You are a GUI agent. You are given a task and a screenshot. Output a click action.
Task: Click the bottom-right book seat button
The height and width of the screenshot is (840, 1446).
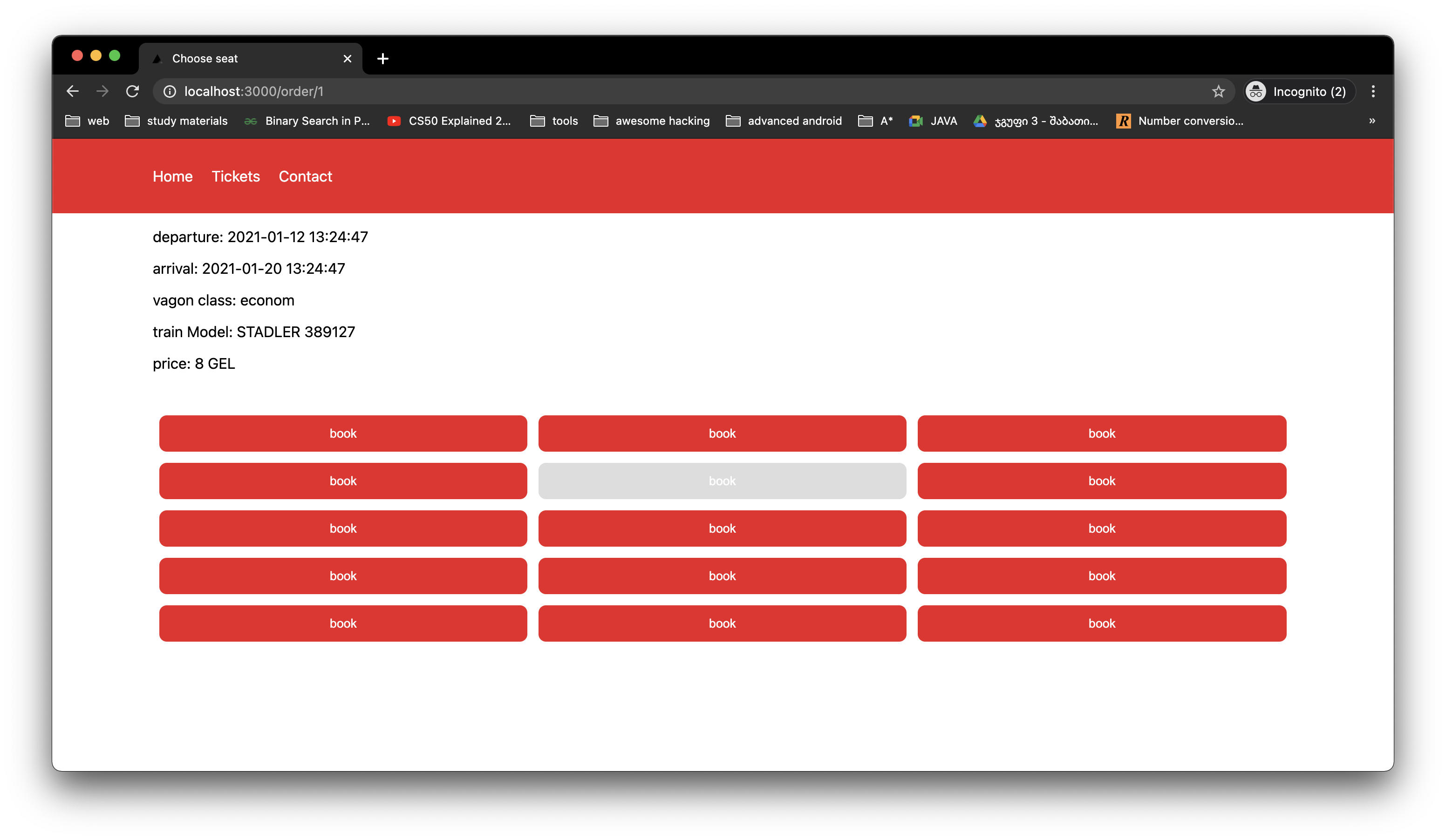pos(1101,623)
